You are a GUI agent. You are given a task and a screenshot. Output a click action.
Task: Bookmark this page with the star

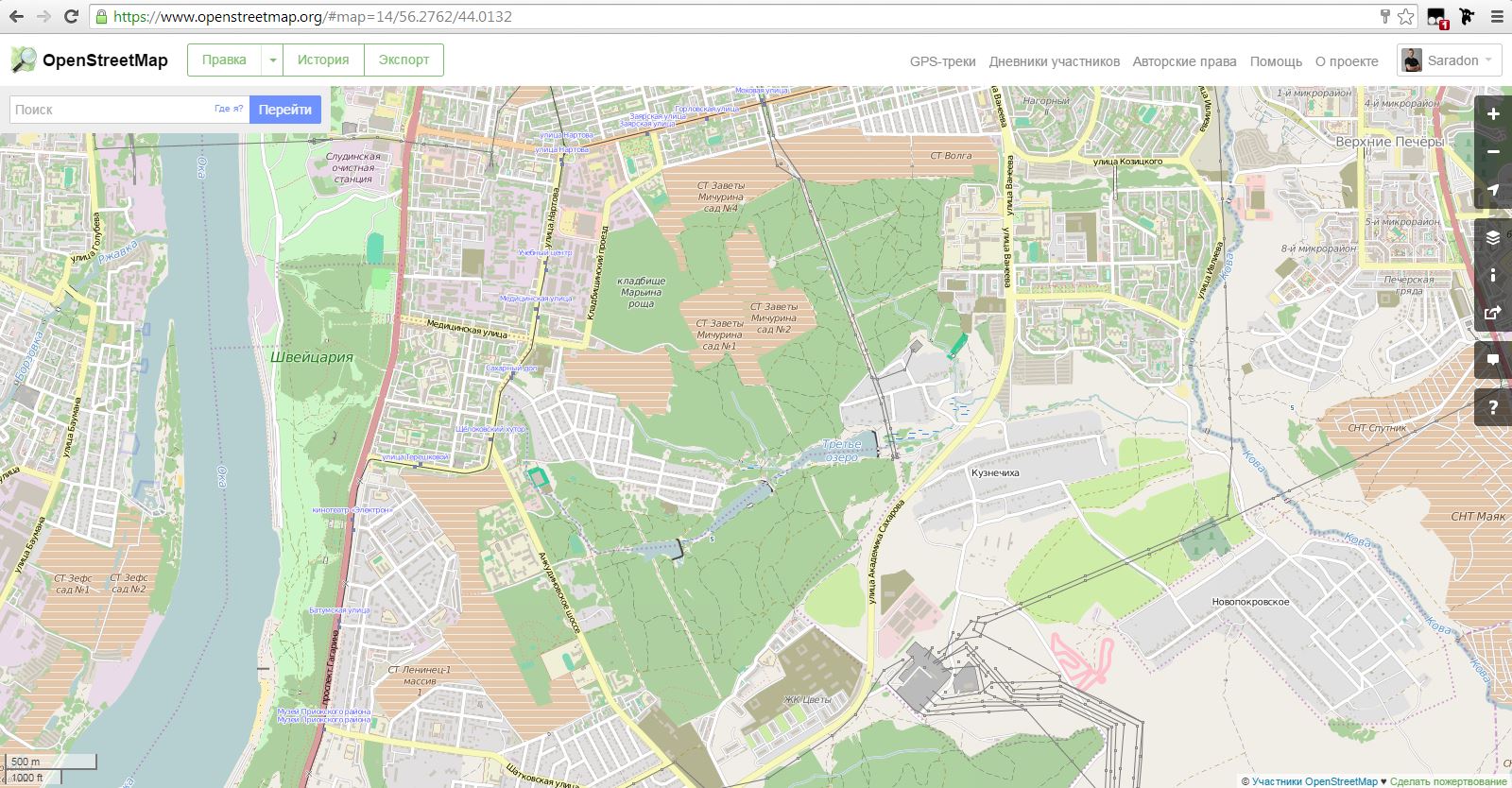click(1405, 16)
